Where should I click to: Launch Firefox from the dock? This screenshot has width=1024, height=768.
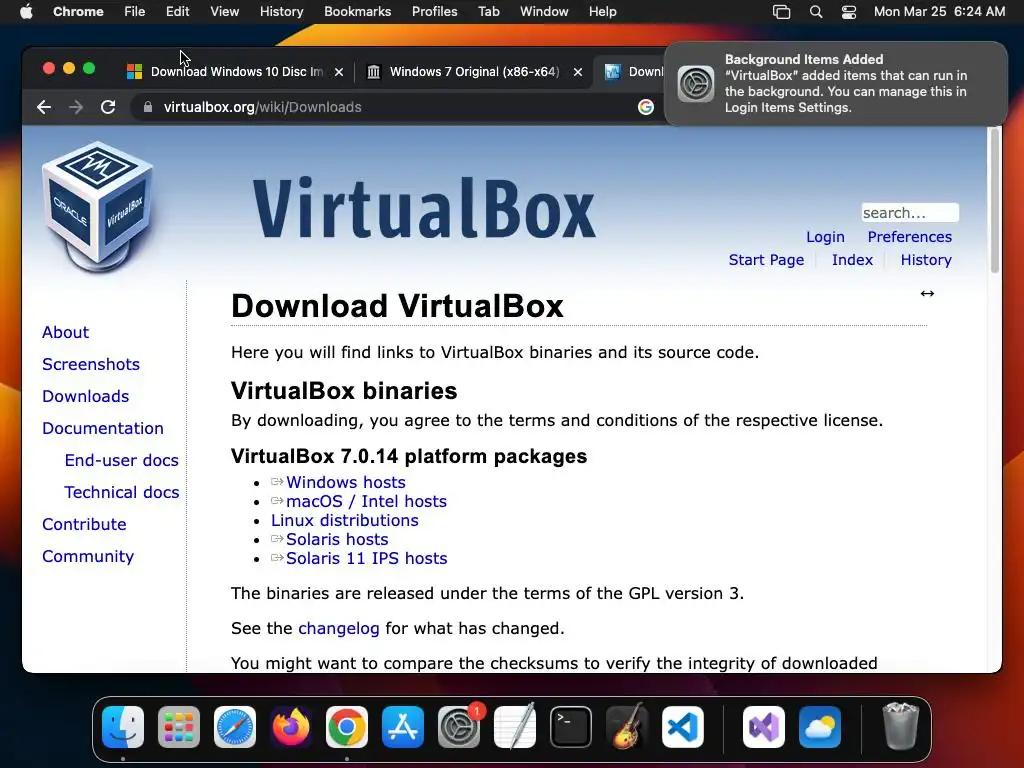291,727
